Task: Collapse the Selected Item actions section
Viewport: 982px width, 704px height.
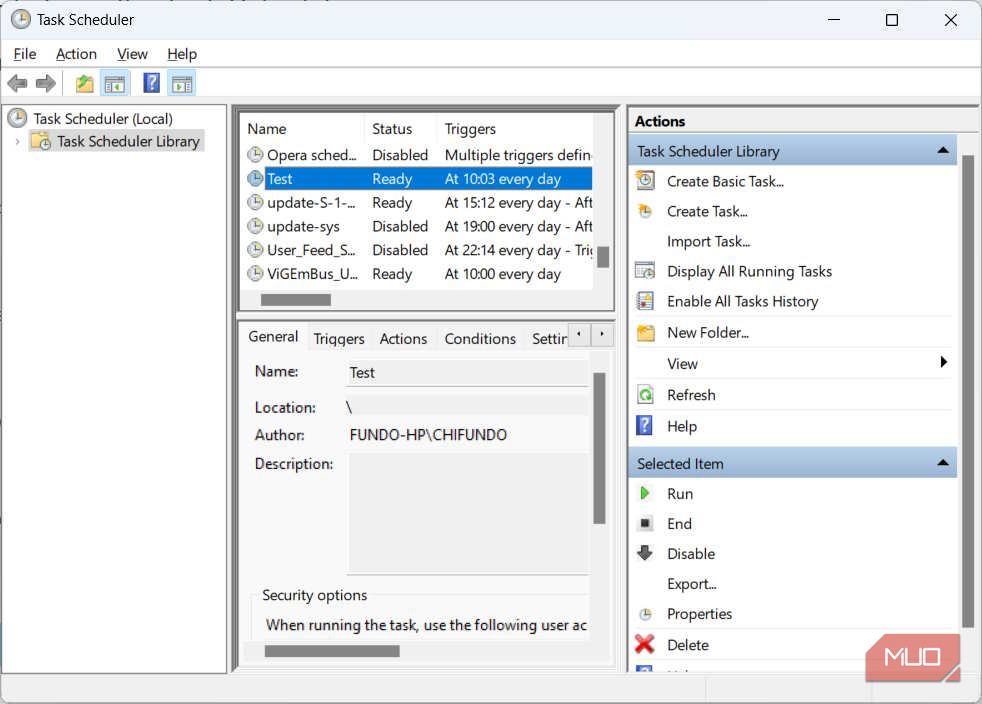Action: click(941, 462)
